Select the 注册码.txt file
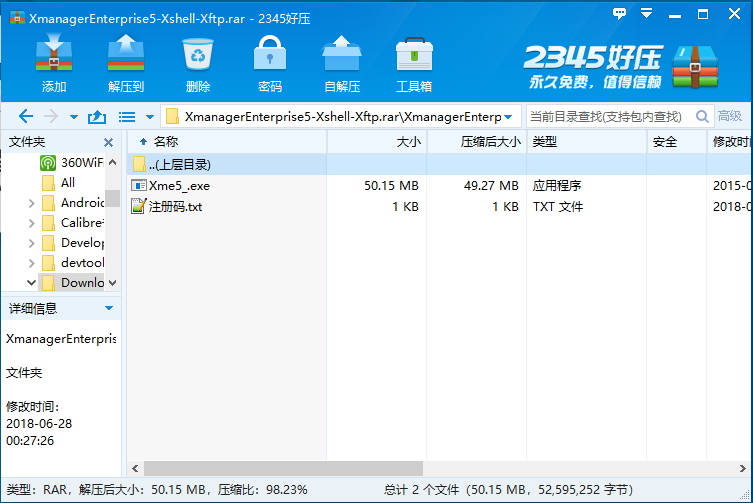Viewport: 753px width, 503px height. (x=175, y=207)
